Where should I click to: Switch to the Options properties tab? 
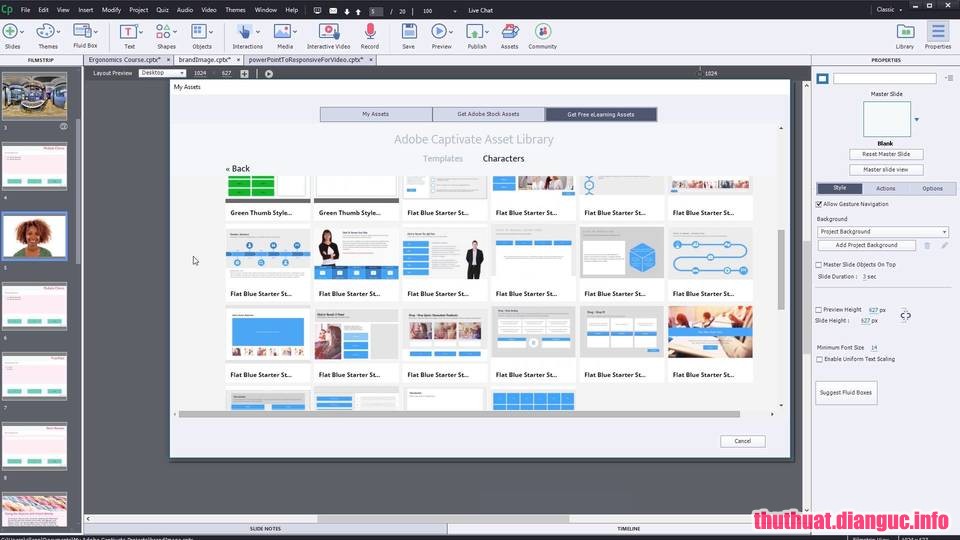(932, 189)
